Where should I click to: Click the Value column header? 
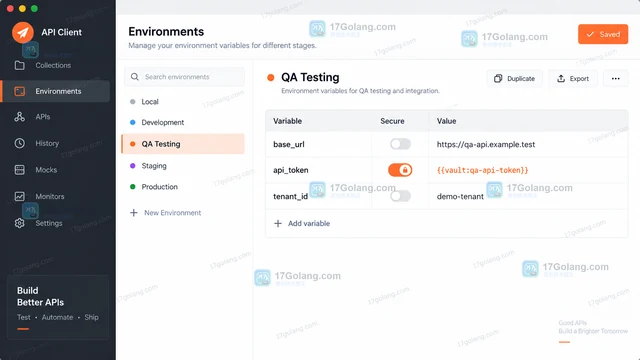[446, 121]
